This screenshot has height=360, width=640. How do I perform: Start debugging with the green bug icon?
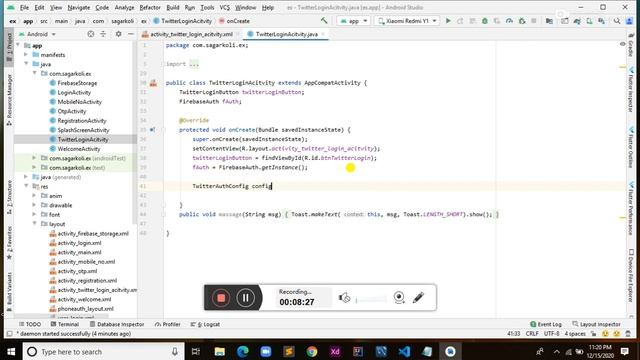point(484,21)
